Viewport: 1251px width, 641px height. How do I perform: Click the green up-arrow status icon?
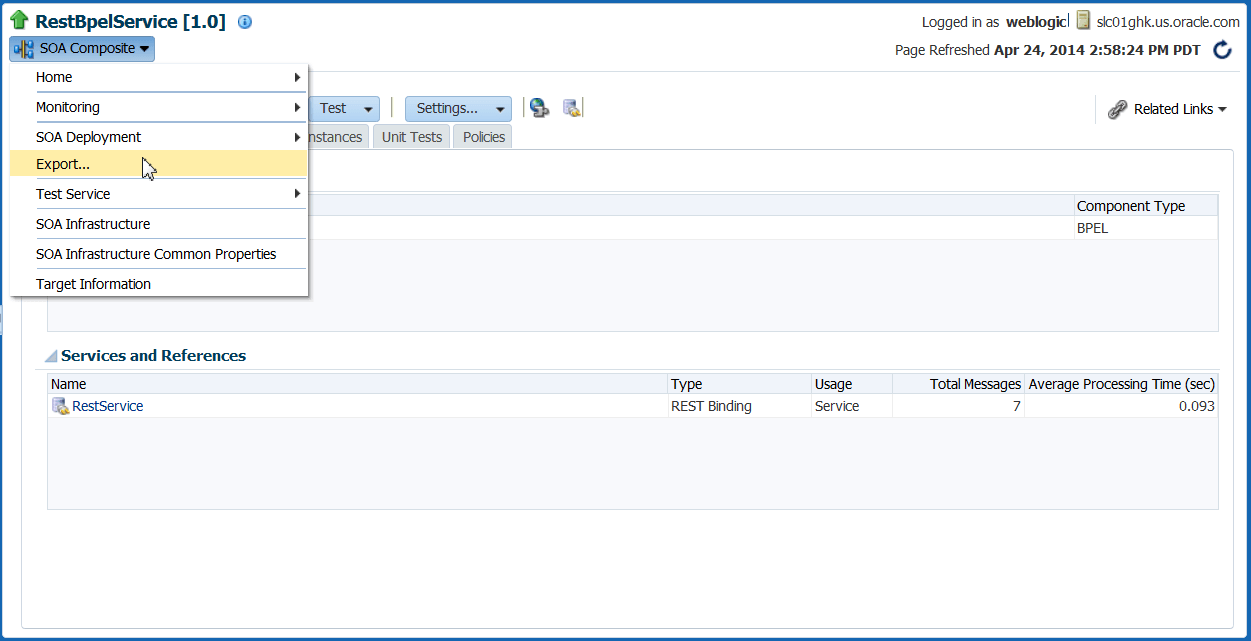click(19, 20)
